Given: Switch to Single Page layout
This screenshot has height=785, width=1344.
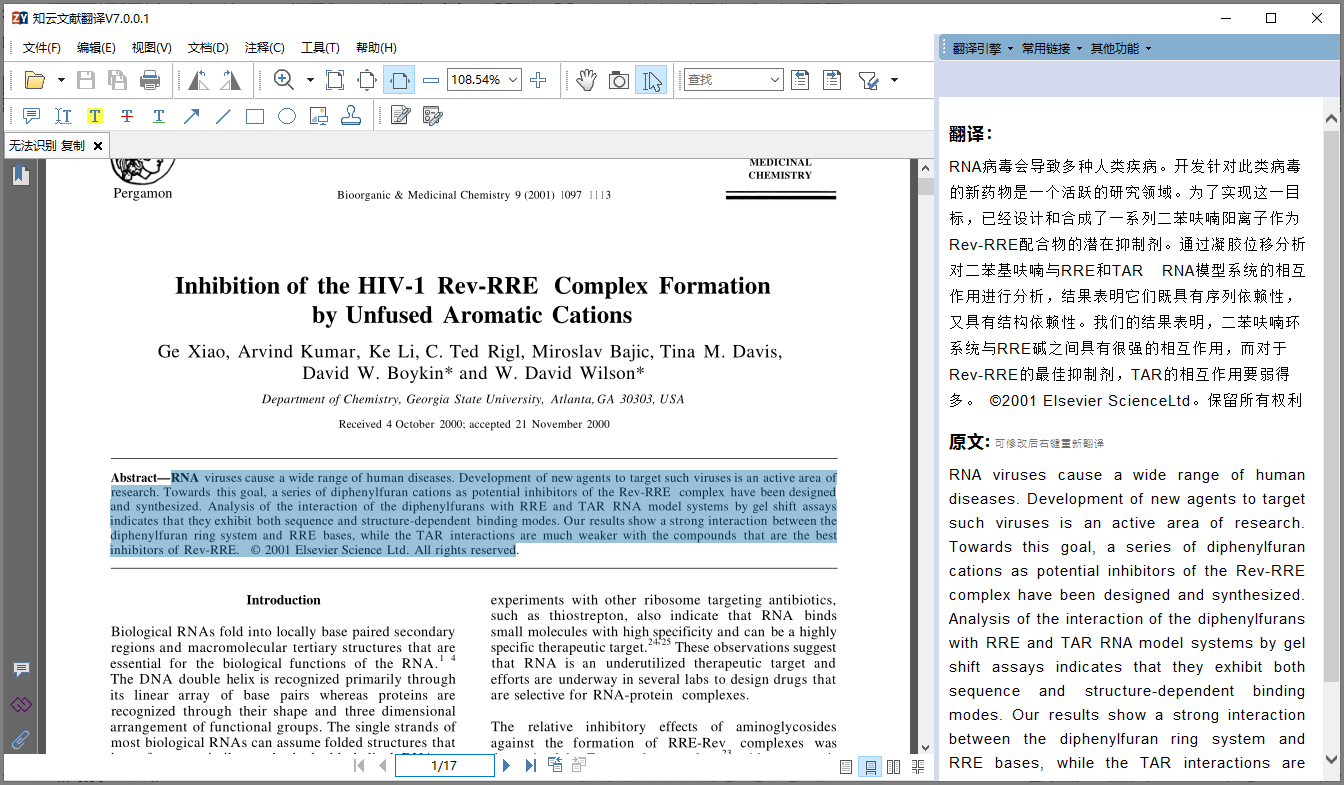Looking at the screenshot, I should coord(846,767).
